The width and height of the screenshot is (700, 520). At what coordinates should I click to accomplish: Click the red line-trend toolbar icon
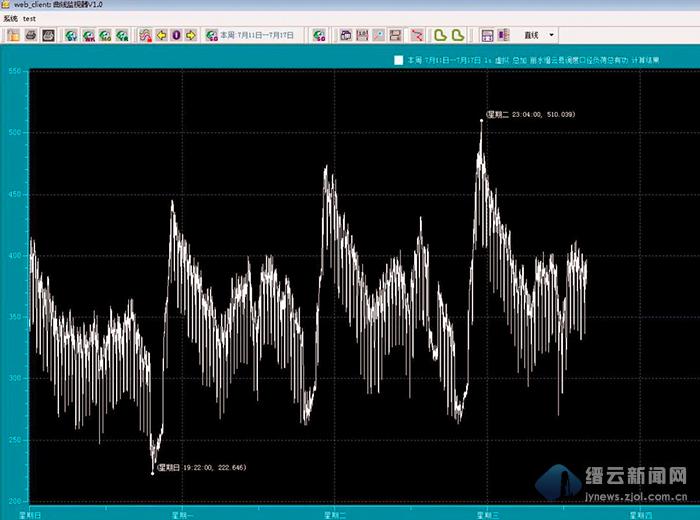417,35
